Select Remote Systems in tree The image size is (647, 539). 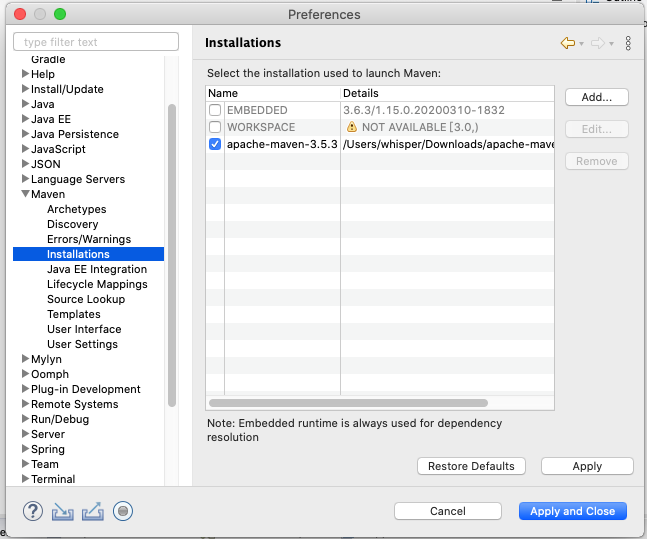pyautogui.click(x=75, y=404)
